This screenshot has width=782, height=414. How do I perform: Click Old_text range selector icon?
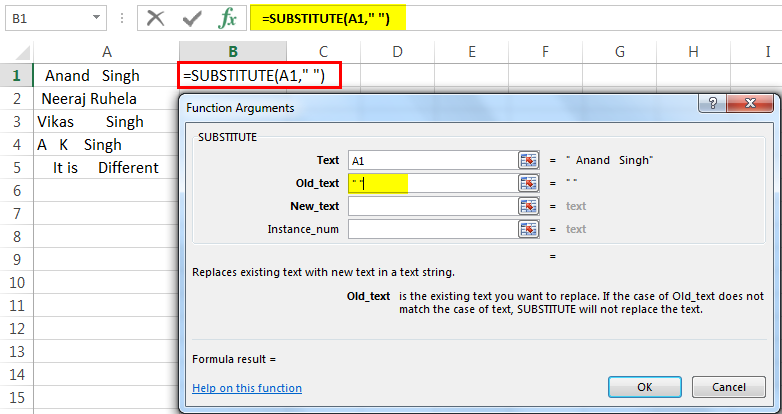tap(528, 183)
